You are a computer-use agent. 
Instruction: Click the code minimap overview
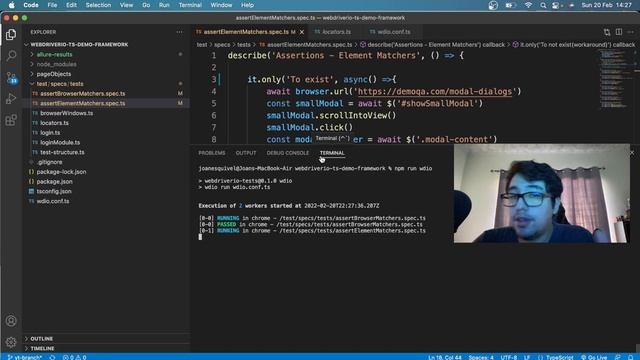pyautogui.click(x=613, y=79)
